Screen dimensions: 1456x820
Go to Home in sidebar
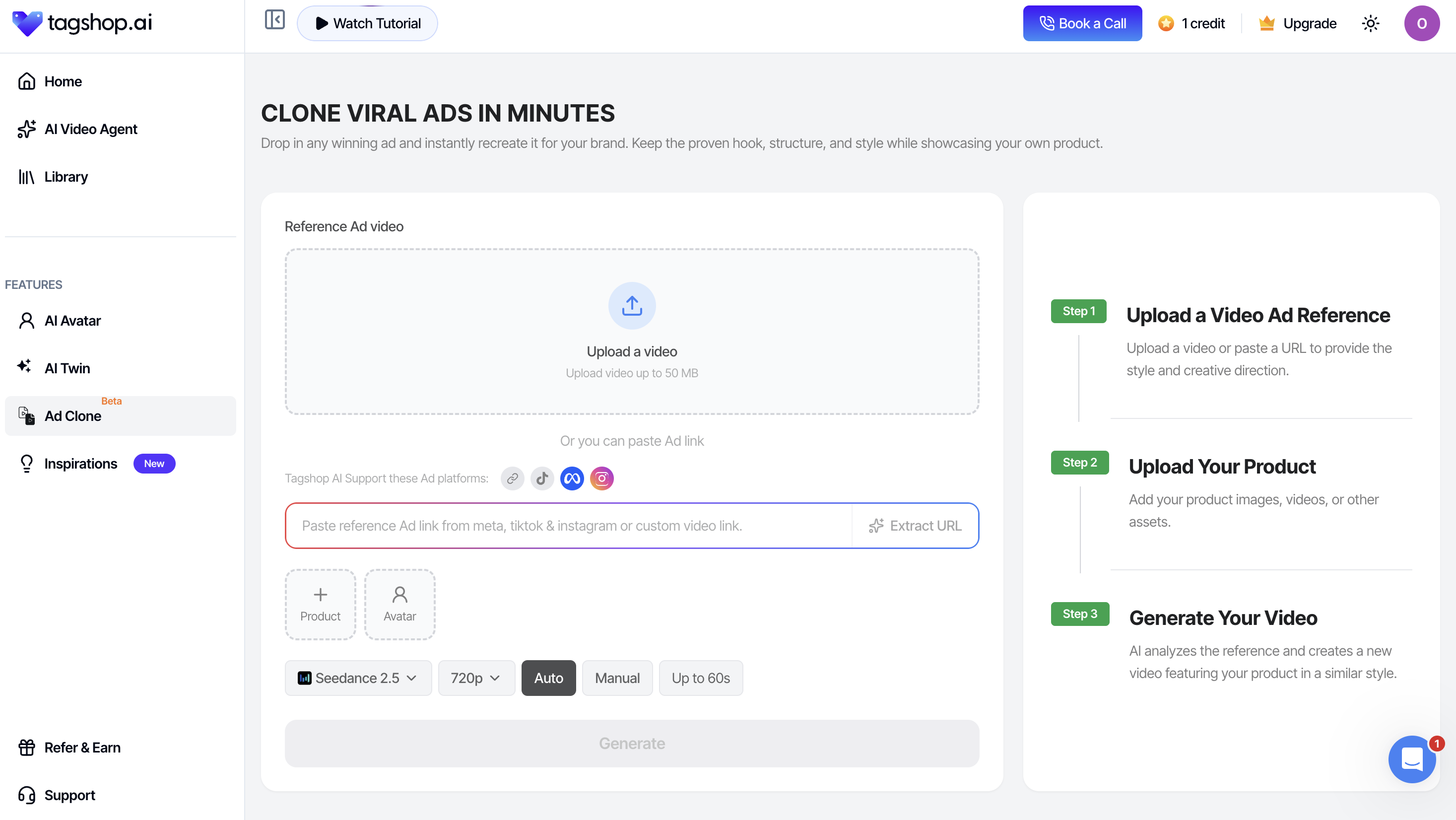click(121, 81)
